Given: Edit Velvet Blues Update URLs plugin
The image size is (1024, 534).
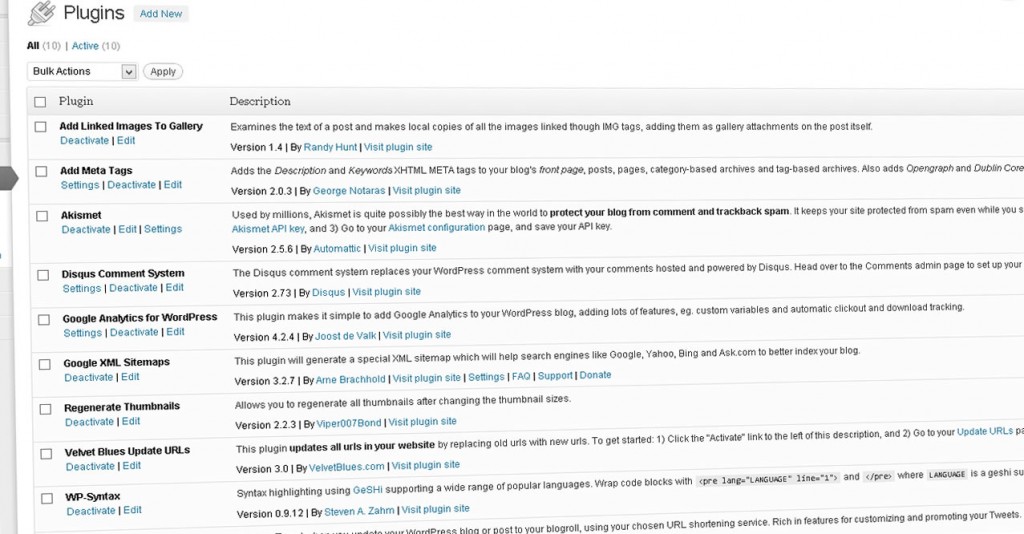Looking at the screenshot, I should [131, 465].
